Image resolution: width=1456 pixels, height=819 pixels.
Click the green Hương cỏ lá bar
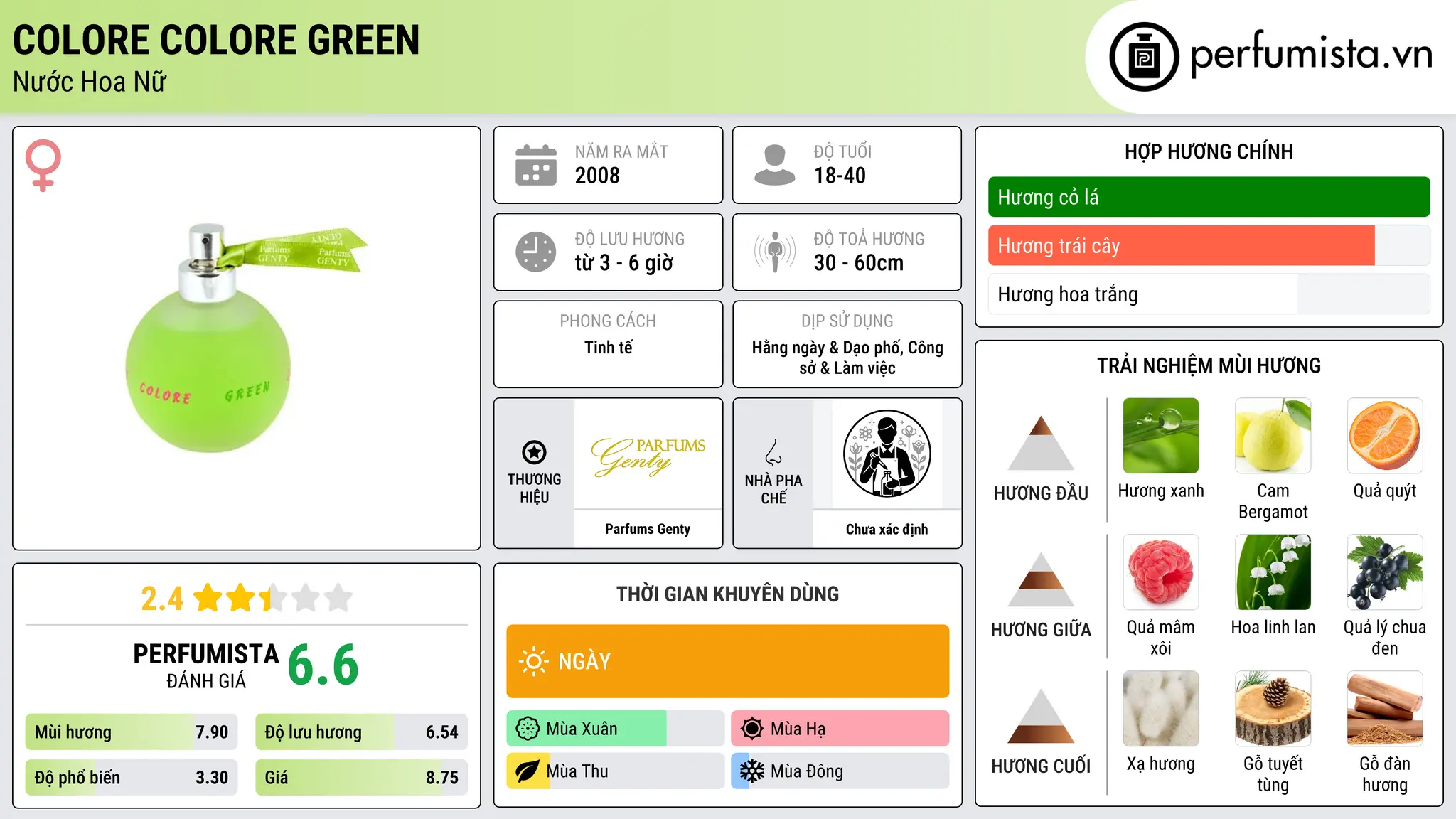[x=1209, y=197]
